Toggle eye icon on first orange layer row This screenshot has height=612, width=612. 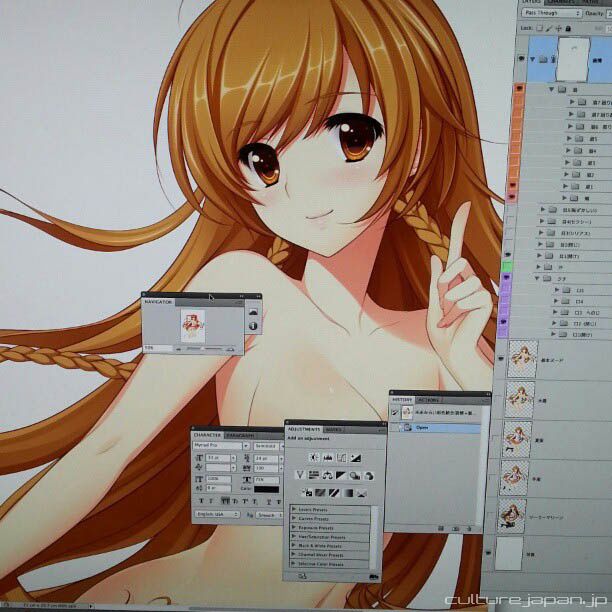[x=519, y=89]
